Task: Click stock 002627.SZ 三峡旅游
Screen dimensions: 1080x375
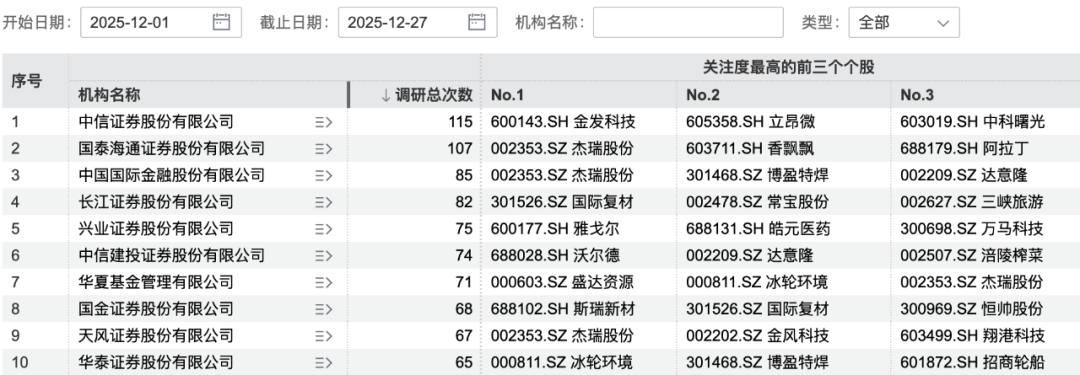Action: [972, 202]
